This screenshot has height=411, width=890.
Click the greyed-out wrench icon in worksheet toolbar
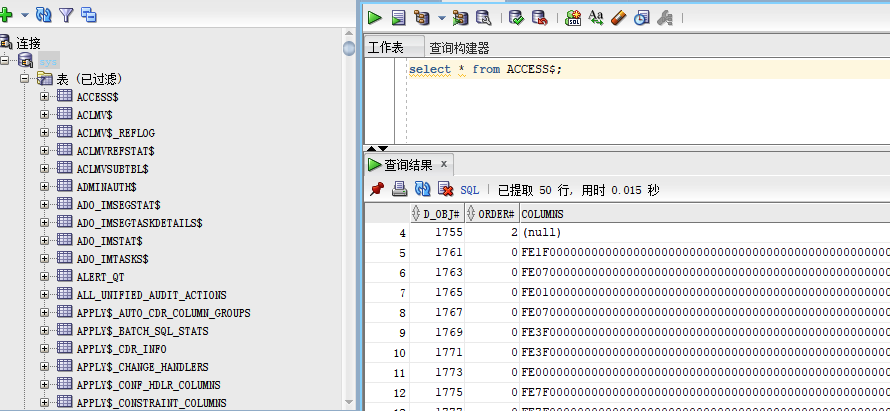[664, 18]
